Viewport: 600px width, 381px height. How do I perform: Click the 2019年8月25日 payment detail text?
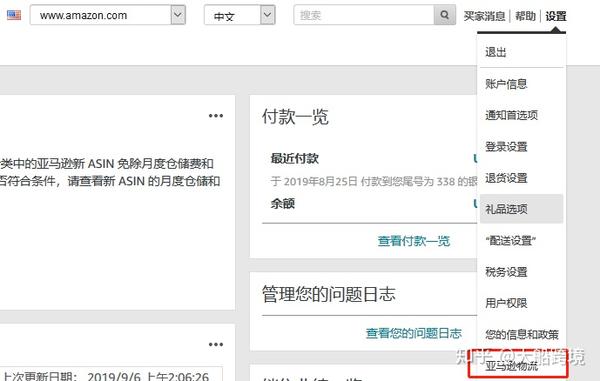click(374, 181)
